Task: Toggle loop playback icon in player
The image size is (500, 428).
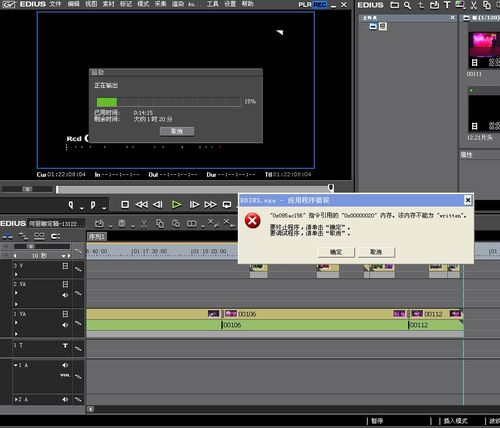Action: tap(227, 205)
